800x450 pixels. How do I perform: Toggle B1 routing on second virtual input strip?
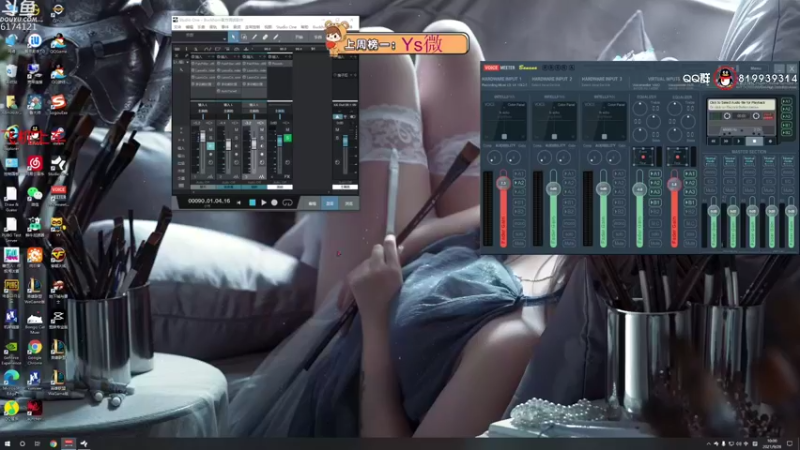[690, 202]
